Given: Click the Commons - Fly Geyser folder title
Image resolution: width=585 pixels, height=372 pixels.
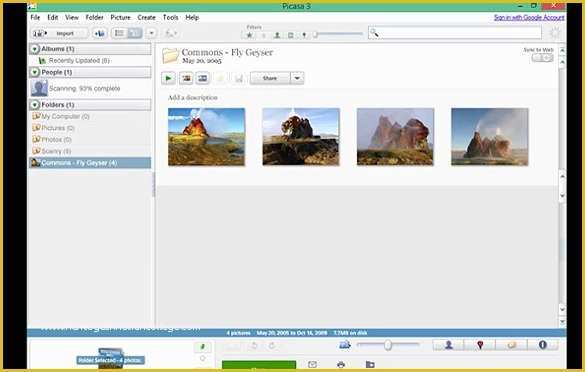Looking at the screenshot, I should (x=227, y=52).
